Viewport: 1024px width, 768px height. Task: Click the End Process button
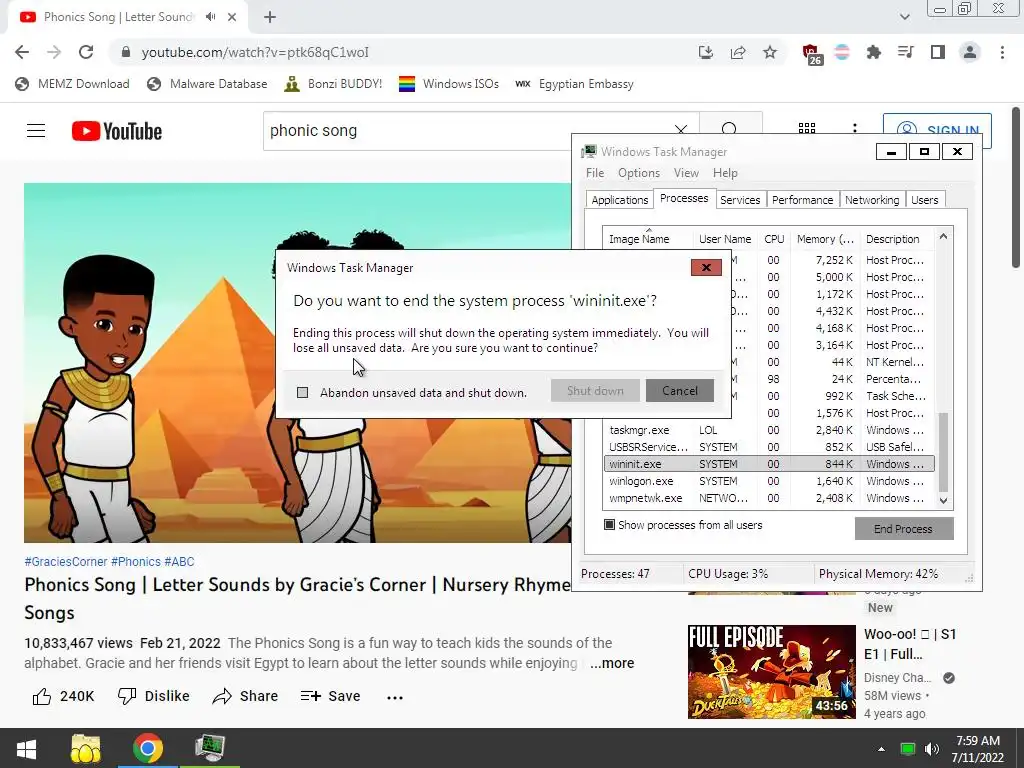point(904,528)
